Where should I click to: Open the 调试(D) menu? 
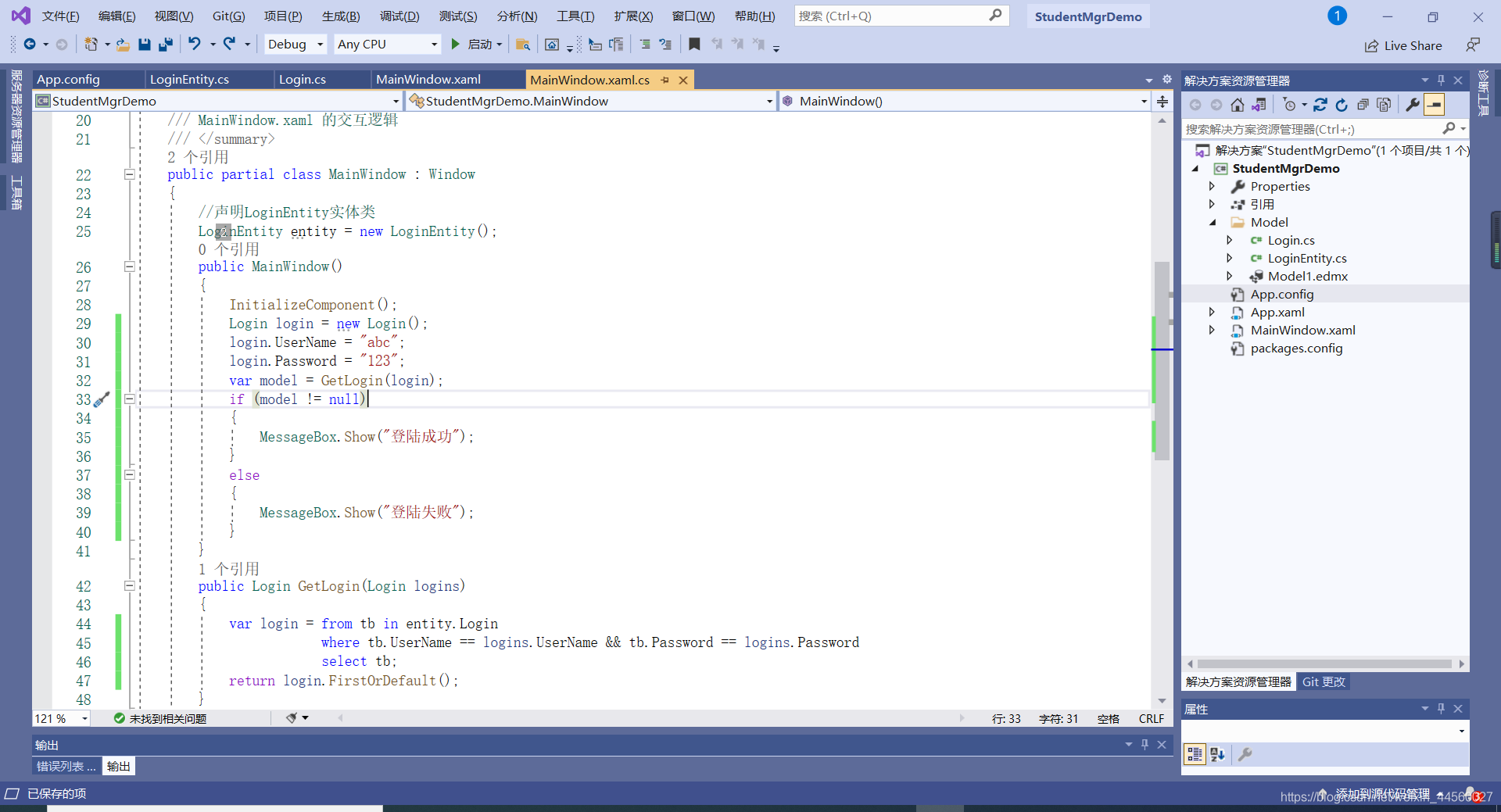(399, 16)
